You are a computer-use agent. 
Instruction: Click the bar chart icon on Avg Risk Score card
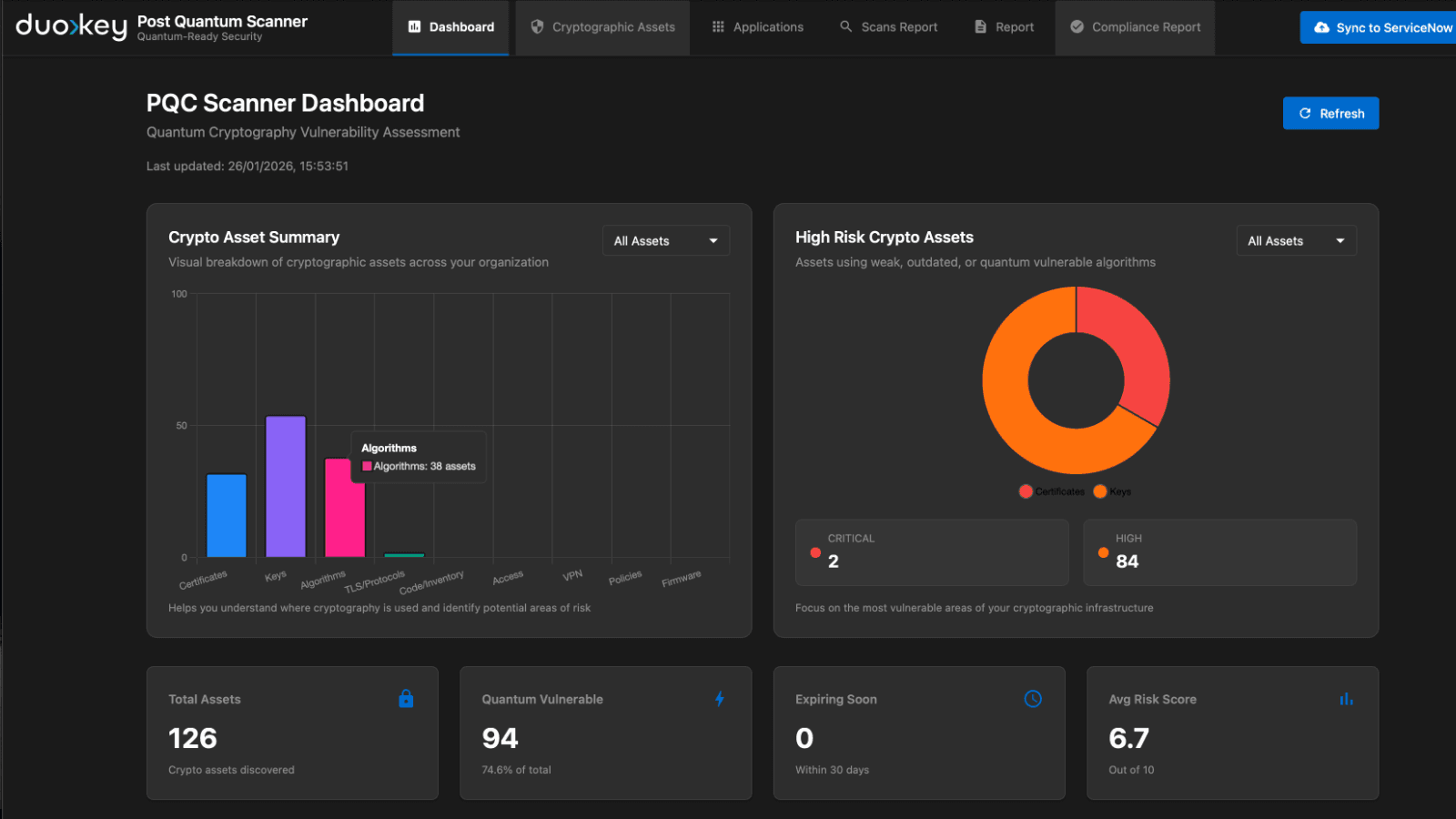[x=1346, y=699]
